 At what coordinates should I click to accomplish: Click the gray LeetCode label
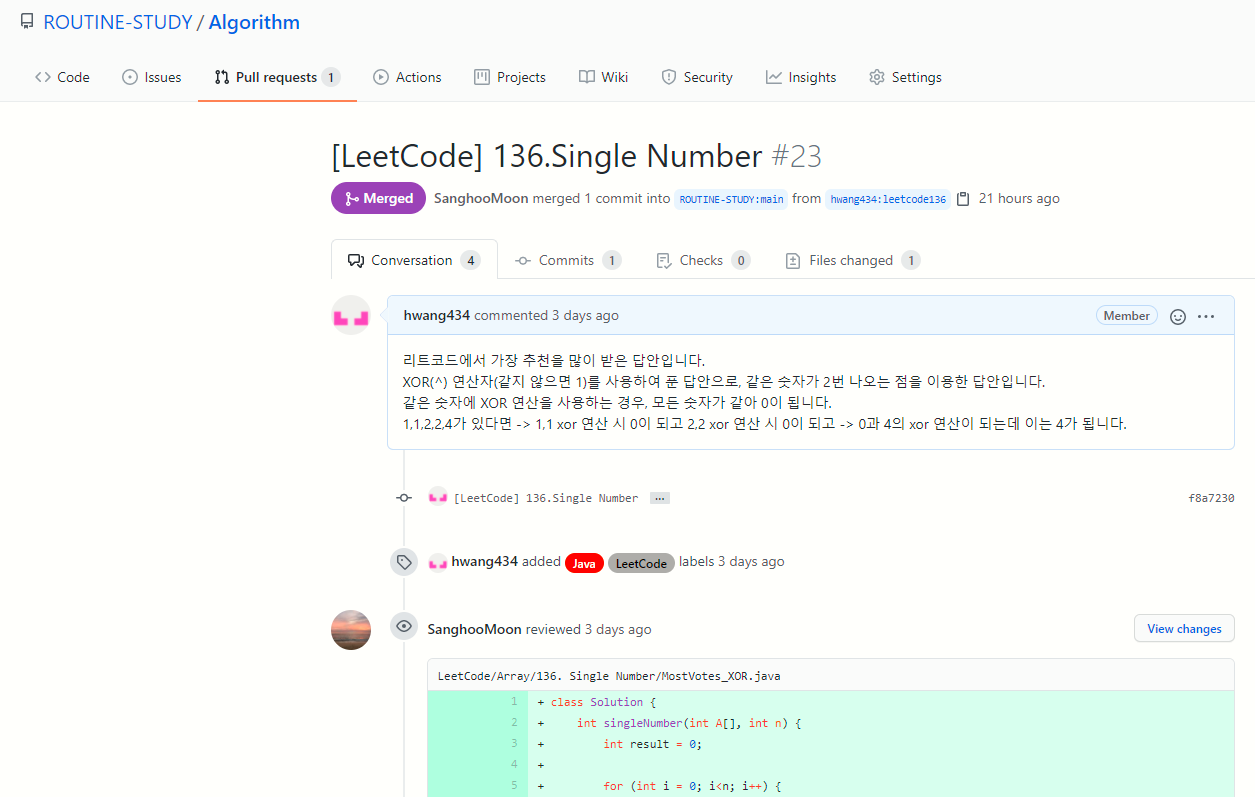point(641,563)
